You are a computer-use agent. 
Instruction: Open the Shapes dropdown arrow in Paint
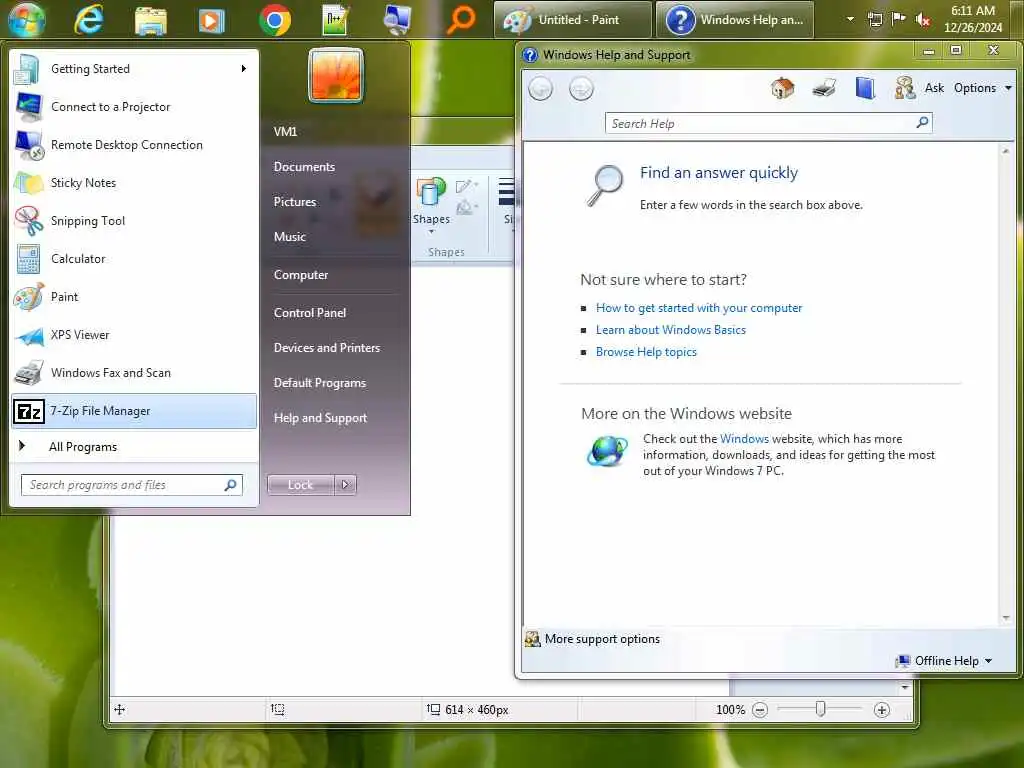431,232
